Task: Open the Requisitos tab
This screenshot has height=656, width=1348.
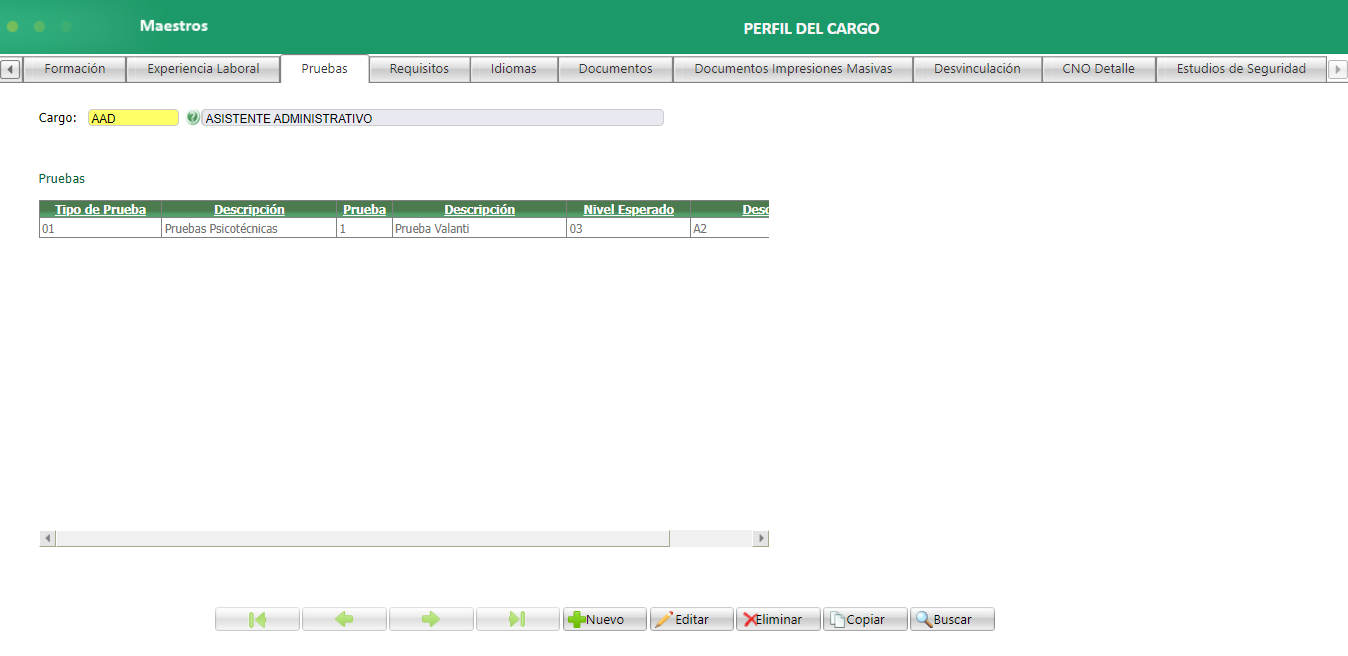Action: click(419, 69)
